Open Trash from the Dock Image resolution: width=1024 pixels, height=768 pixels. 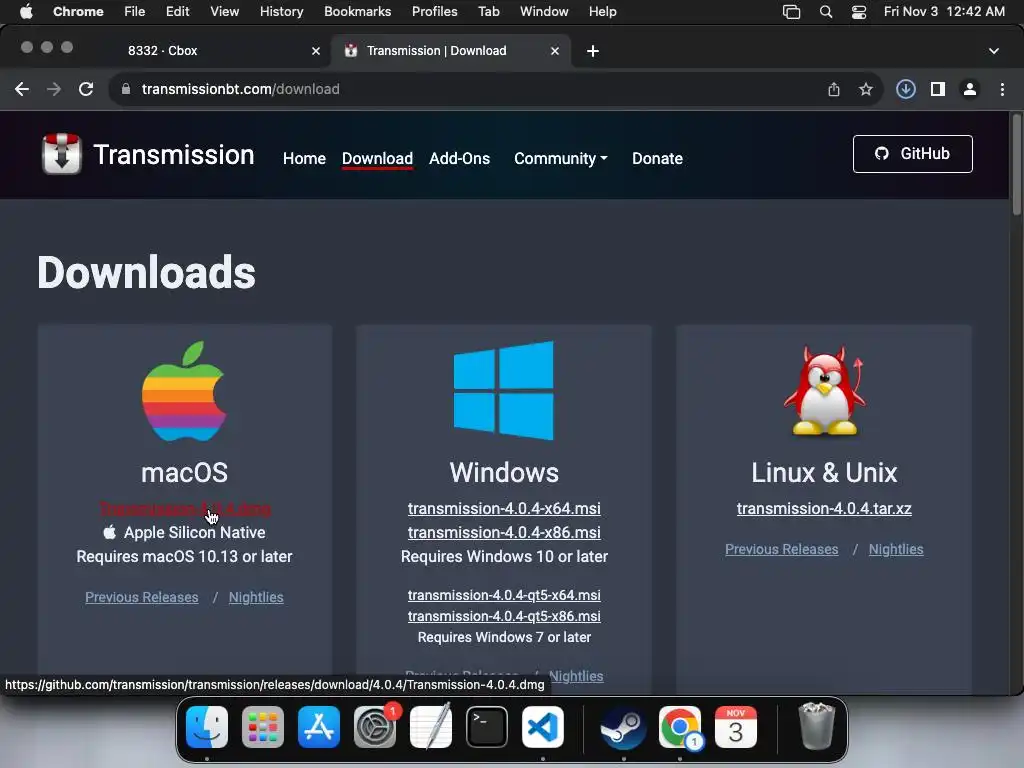[x=816, y=726]
